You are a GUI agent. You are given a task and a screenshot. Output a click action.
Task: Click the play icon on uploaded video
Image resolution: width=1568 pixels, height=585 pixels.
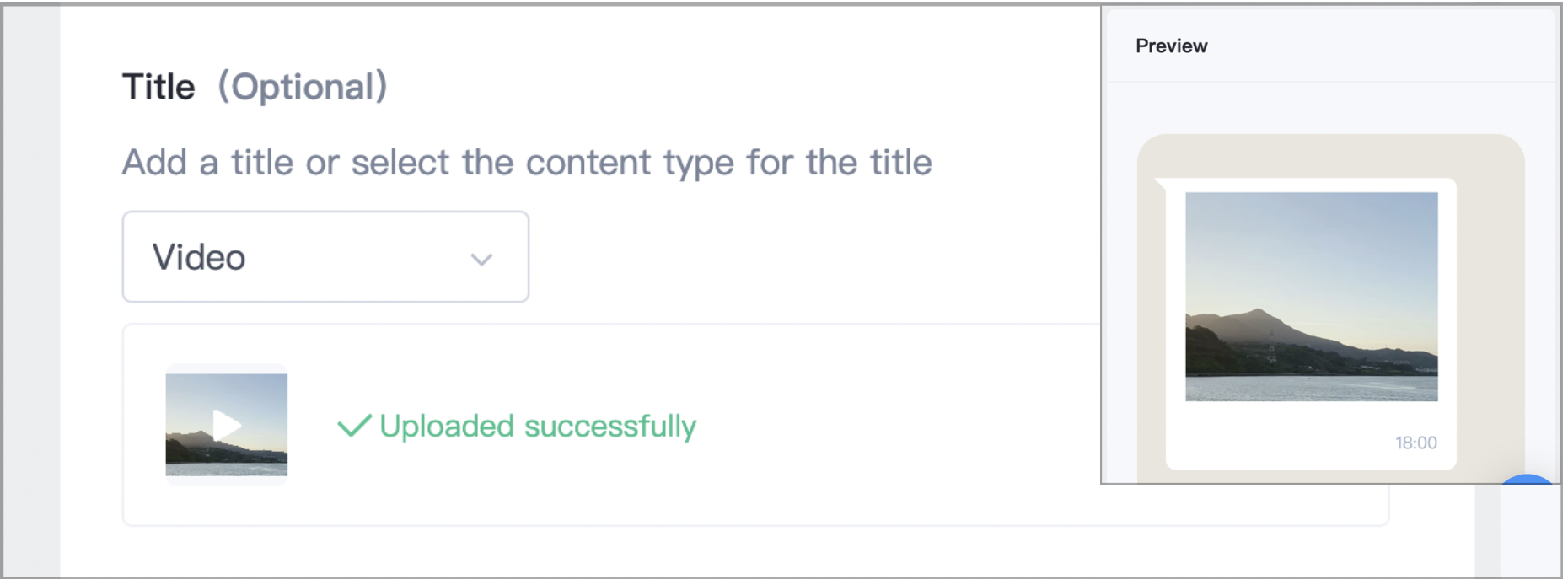pyautogui.click(x=227, y=425)
